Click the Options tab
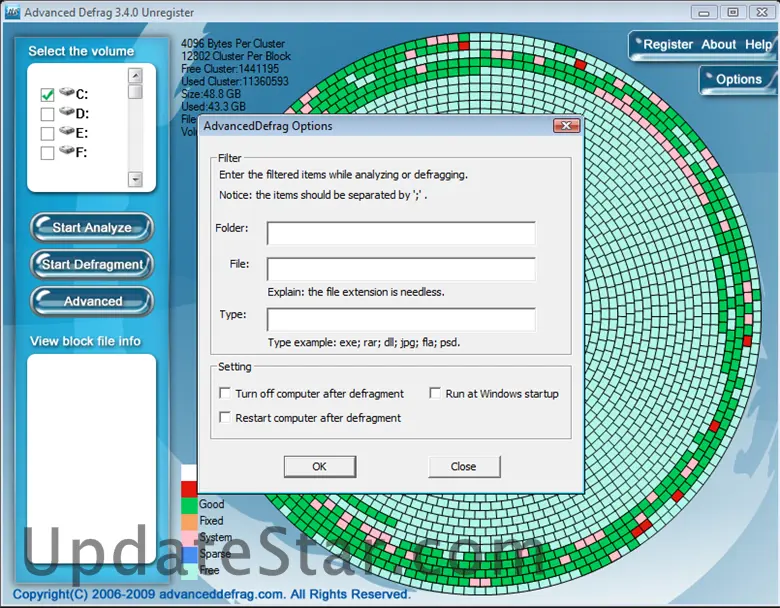Image resolution: width=780 pixels, height=608 pixels. [738, 80]
